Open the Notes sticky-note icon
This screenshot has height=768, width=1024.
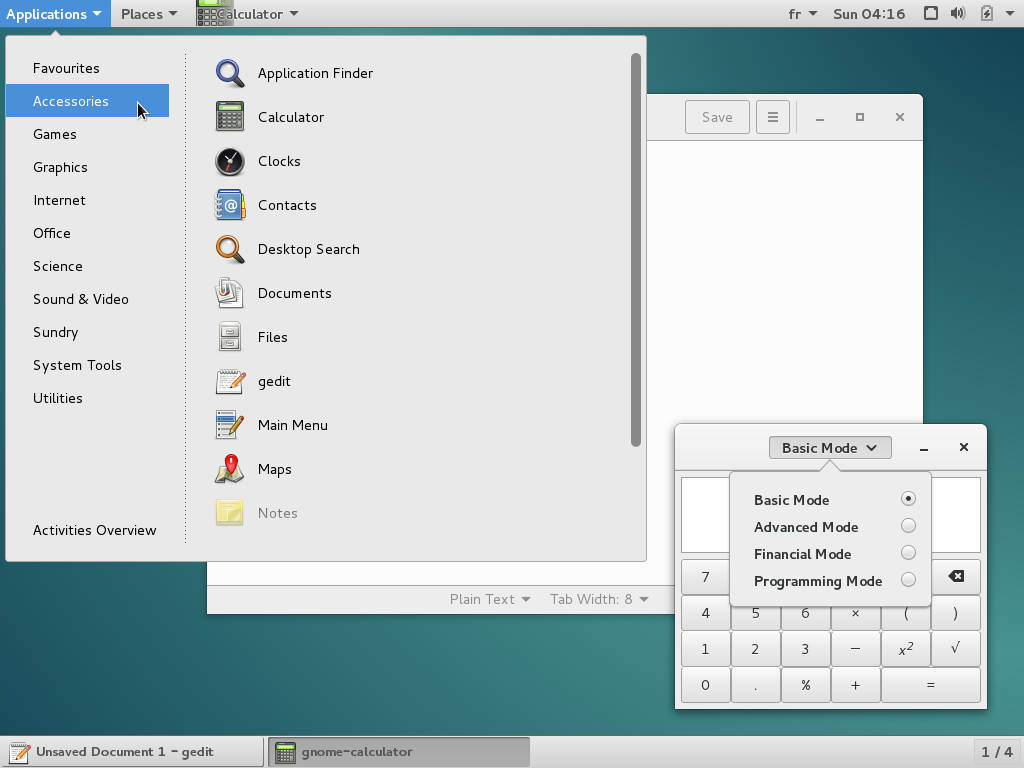point(230,513)
